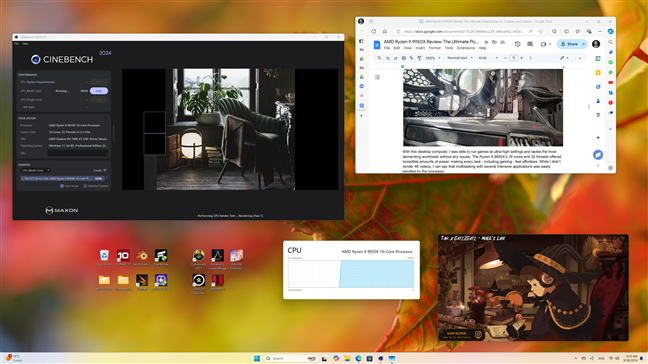
Task: Open the 100% zoom dropdown
Action: point(433,58)
